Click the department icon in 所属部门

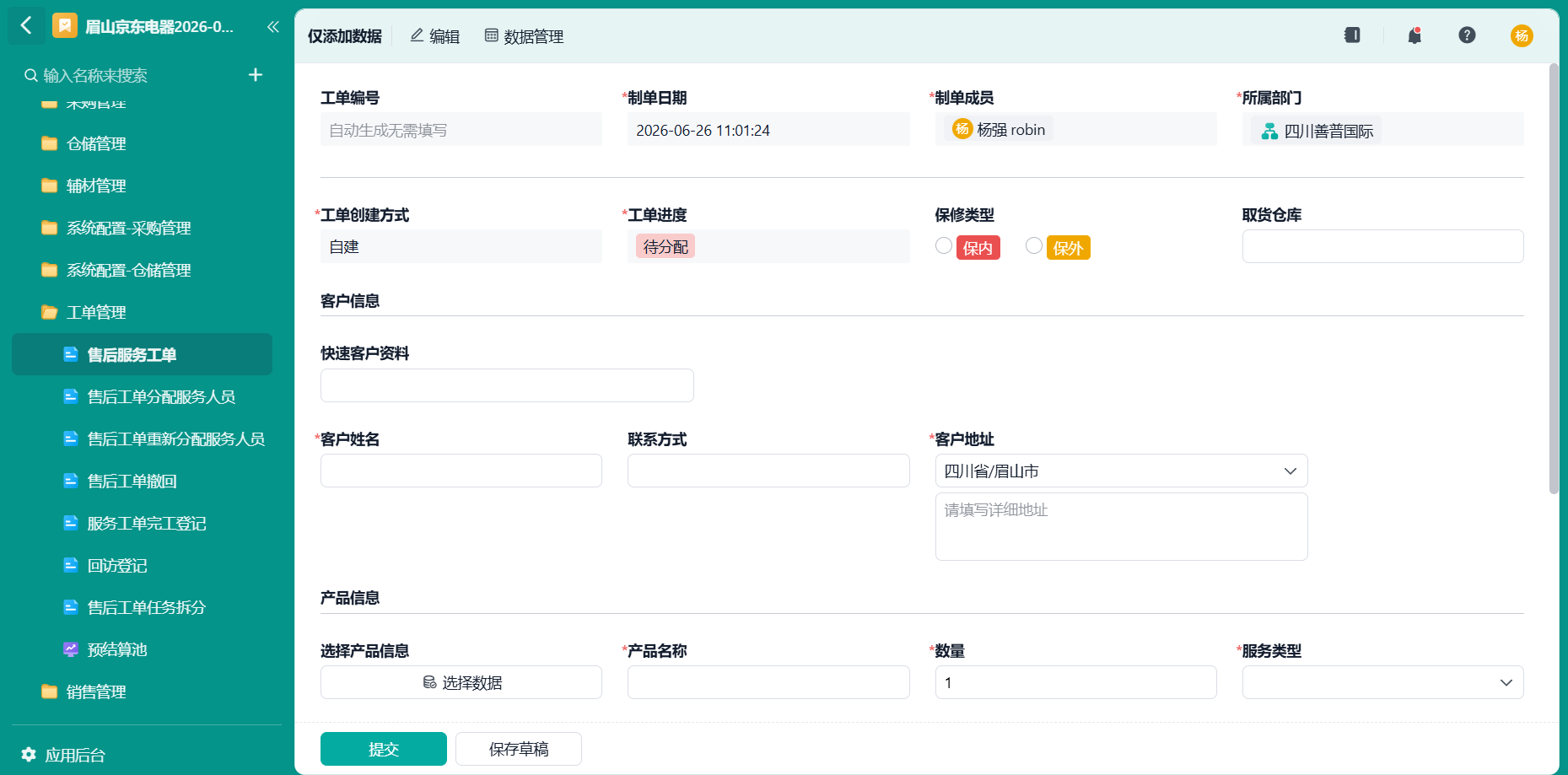[x=1269, y=131]
